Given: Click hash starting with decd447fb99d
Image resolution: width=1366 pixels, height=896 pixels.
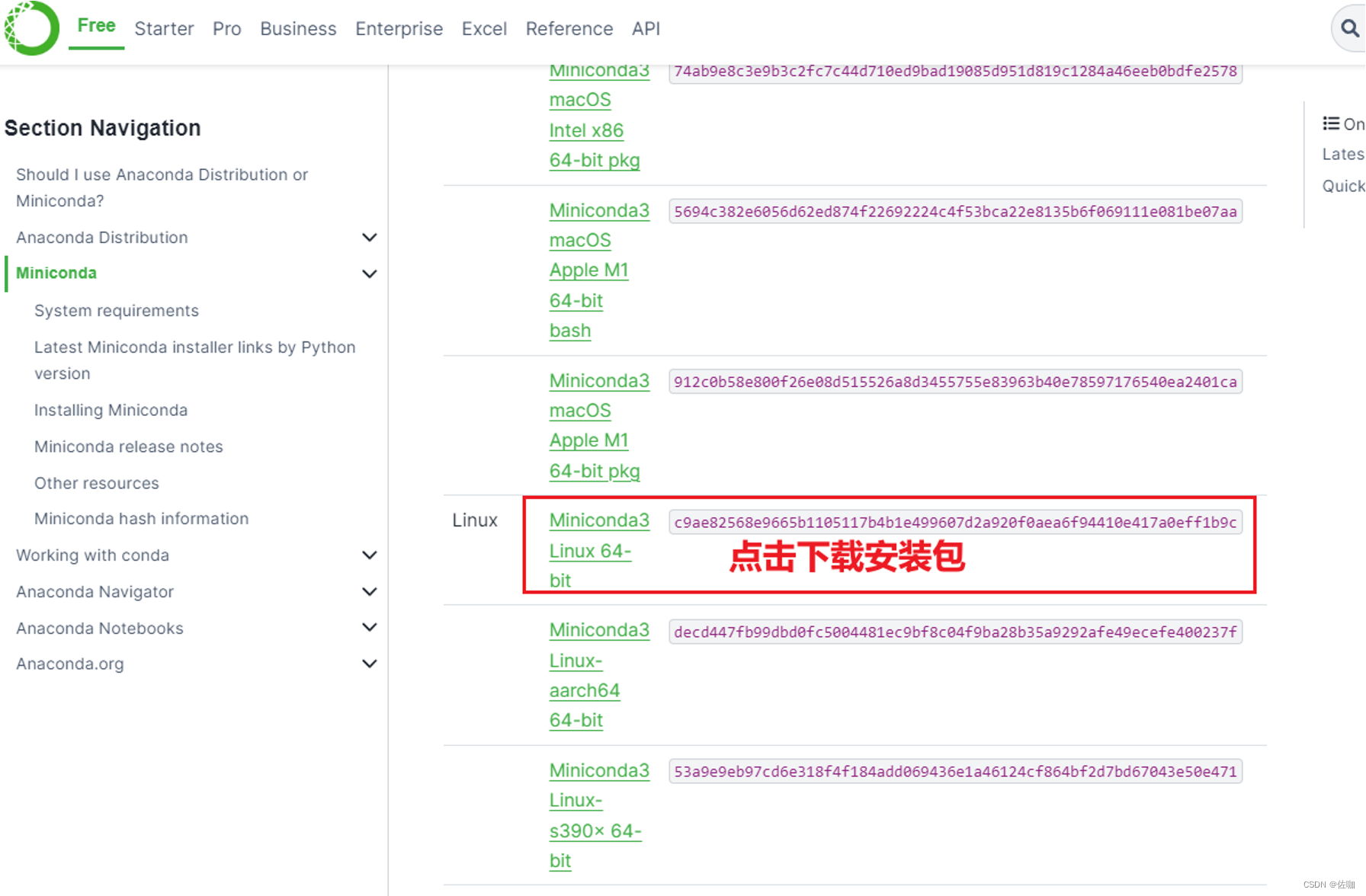Looking at the screenshot, I should click(x=956, y=632).
